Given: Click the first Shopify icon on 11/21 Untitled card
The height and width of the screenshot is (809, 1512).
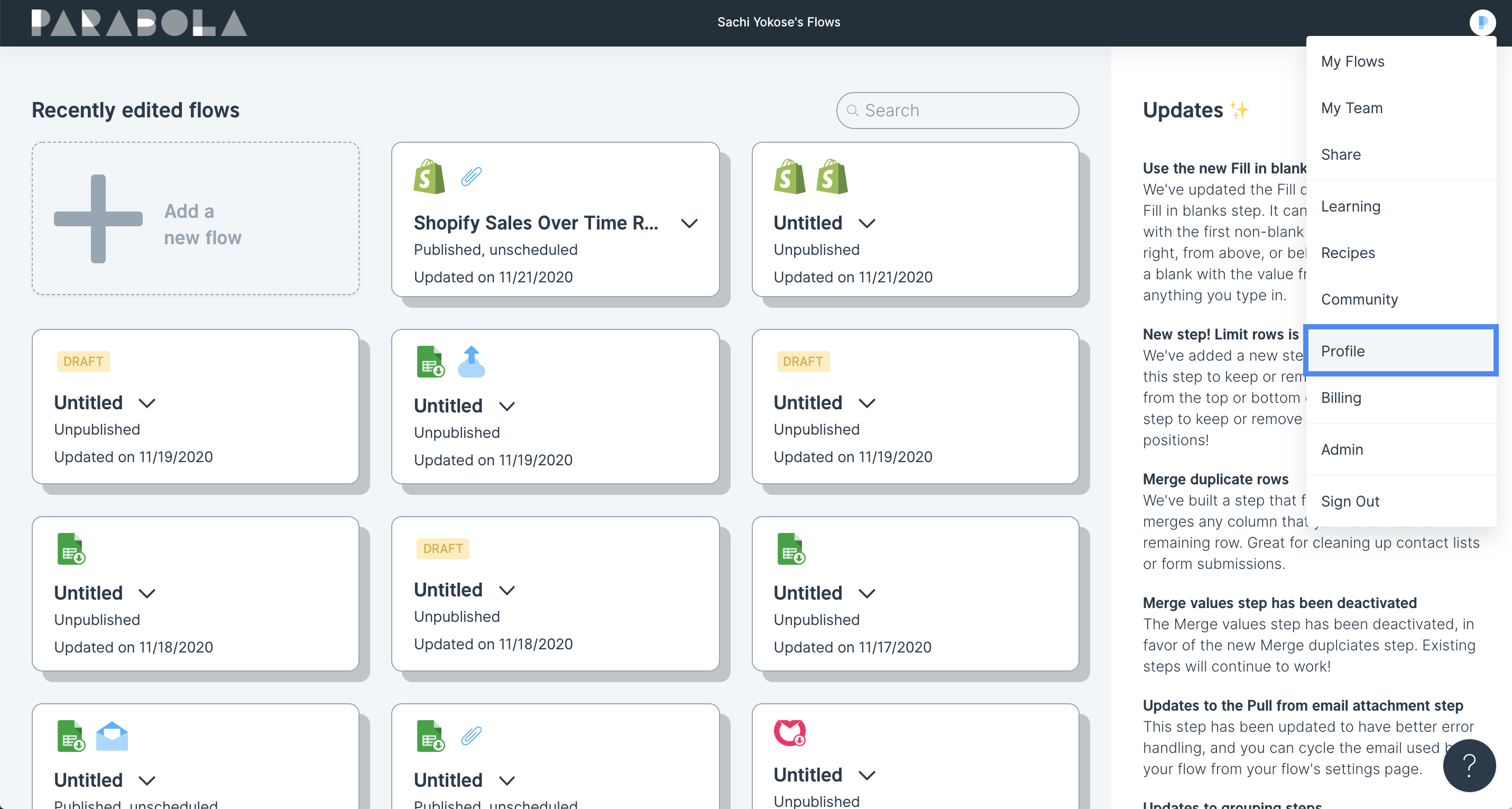Looking at the screenshot, I should [789, 177].
